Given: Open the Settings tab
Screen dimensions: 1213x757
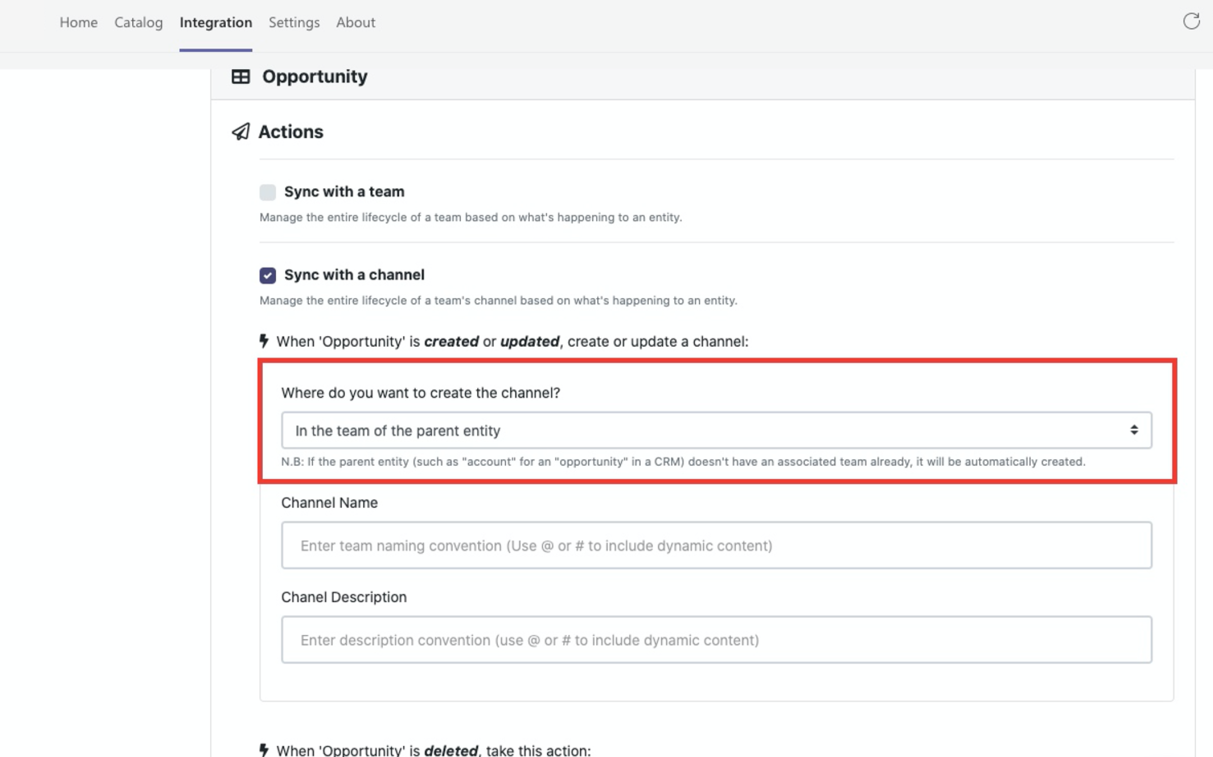Looking at the screenshot, I should [x=294, y=22].
